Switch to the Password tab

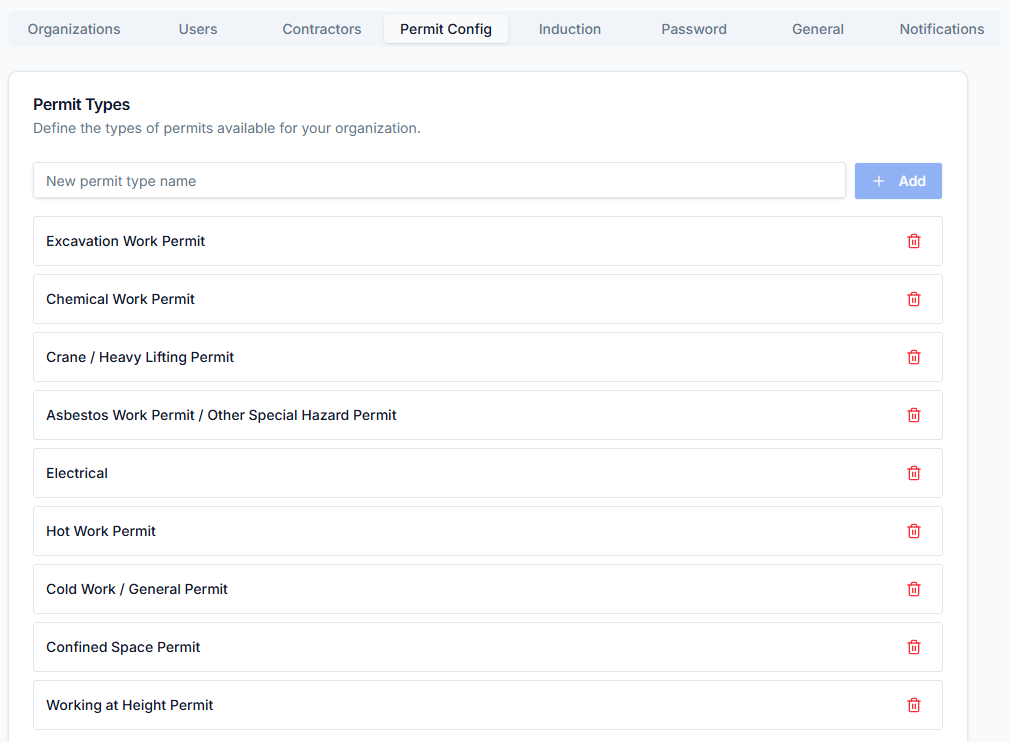[694, 29]
